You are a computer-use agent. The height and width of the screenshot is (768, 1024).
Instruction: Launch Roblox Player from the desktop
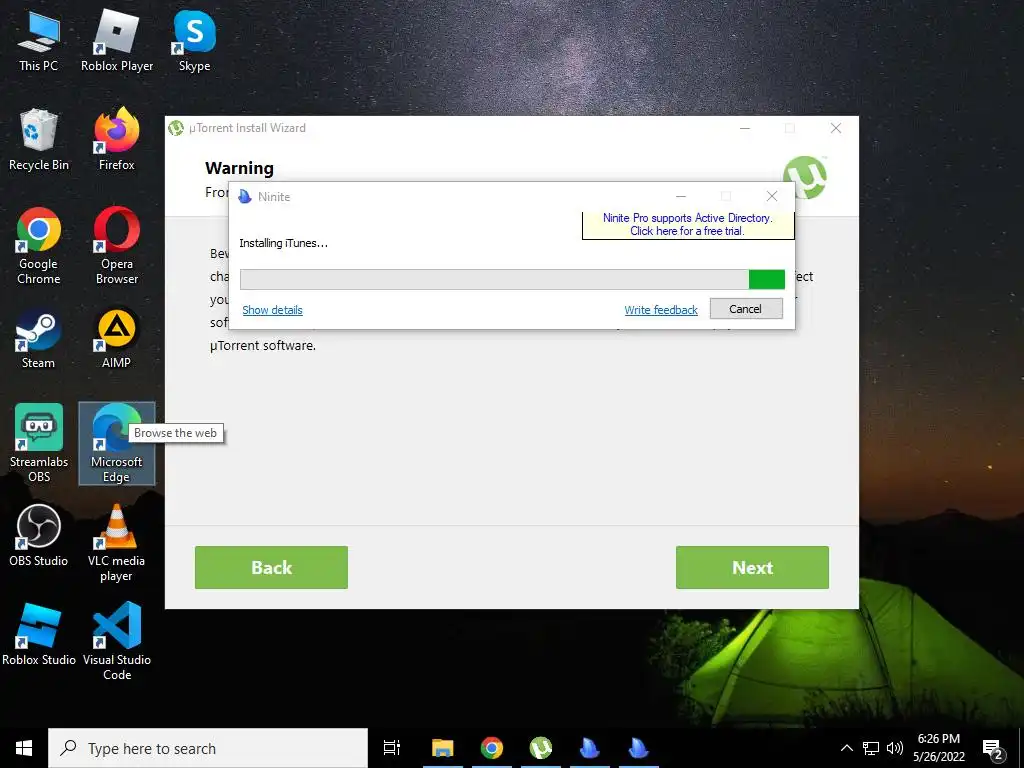click(117, 42)
